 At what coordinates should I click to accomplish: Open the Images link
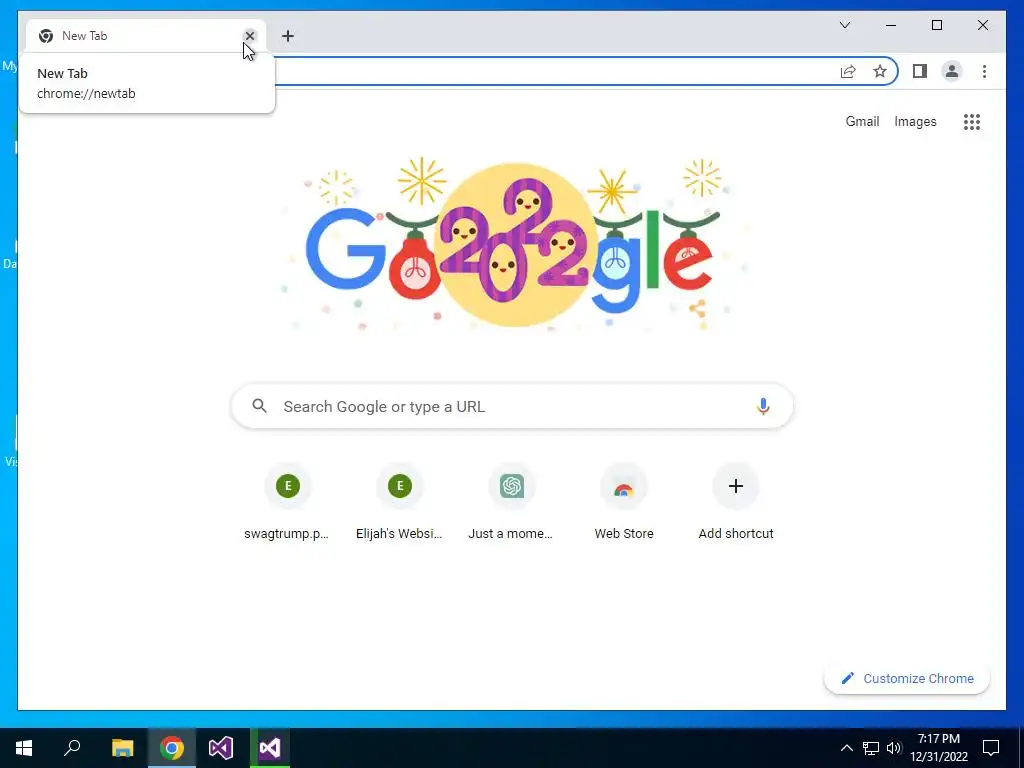tap(915, 121)
